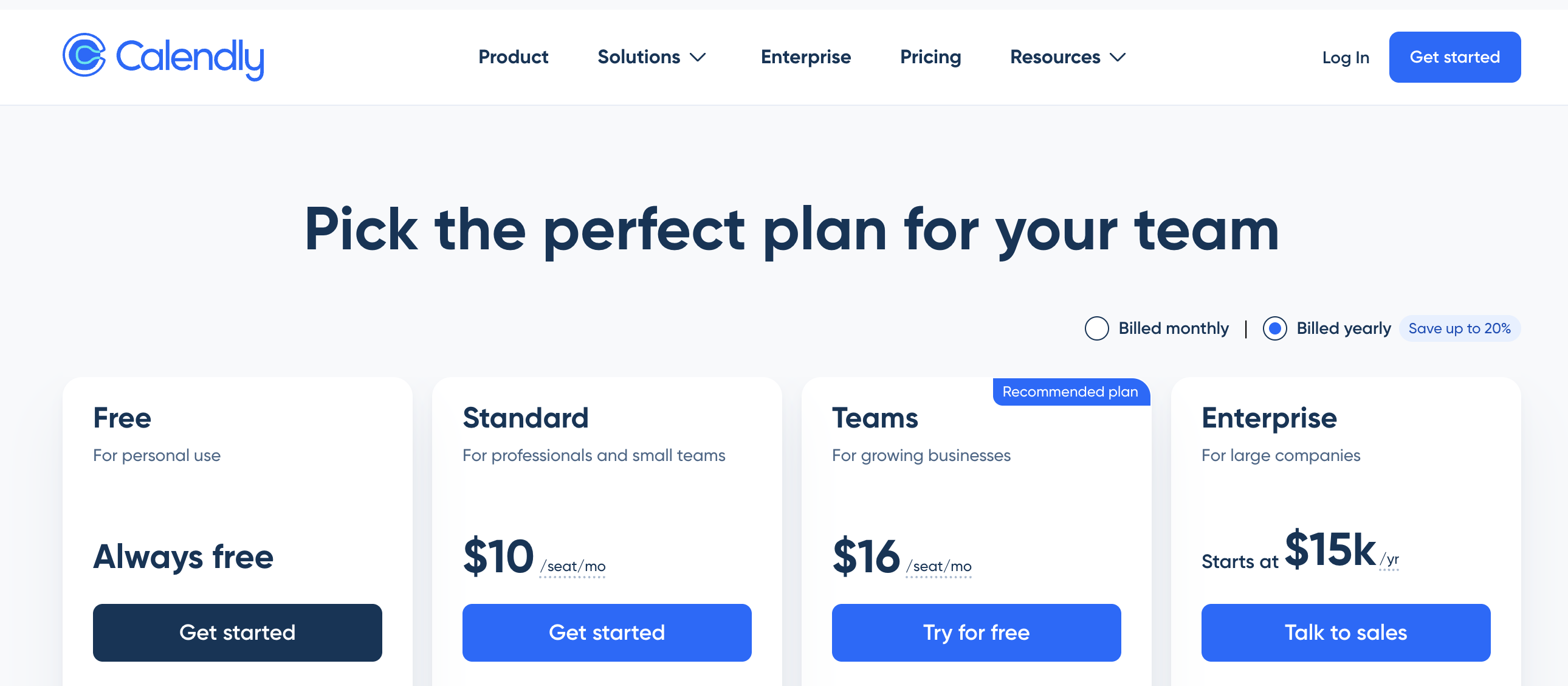Click Get started on the Standard plan
Viewport: 1568px width, 686px height.
coord(607,632)
